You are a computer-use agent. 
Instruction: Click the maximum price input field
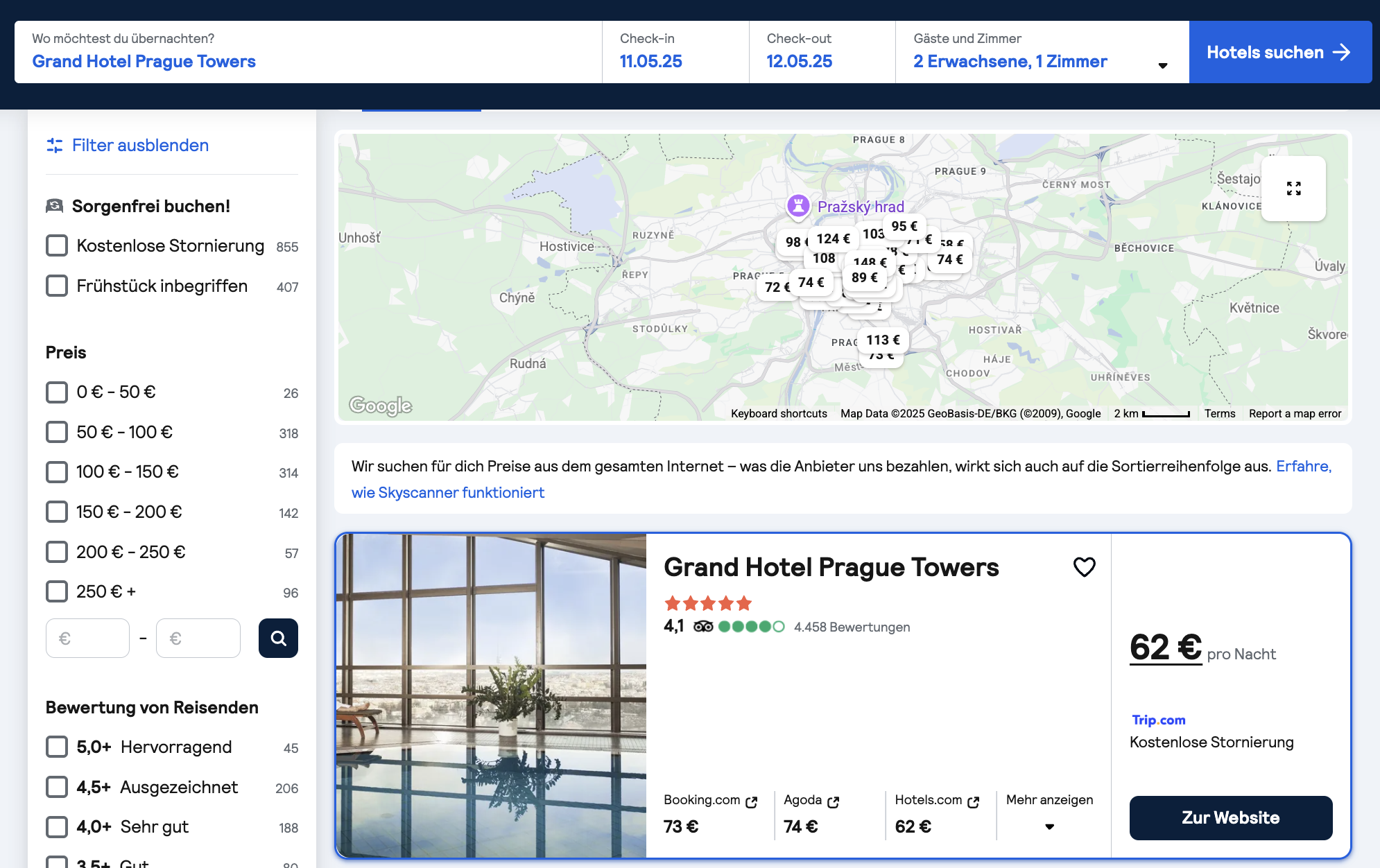[198, 638]
